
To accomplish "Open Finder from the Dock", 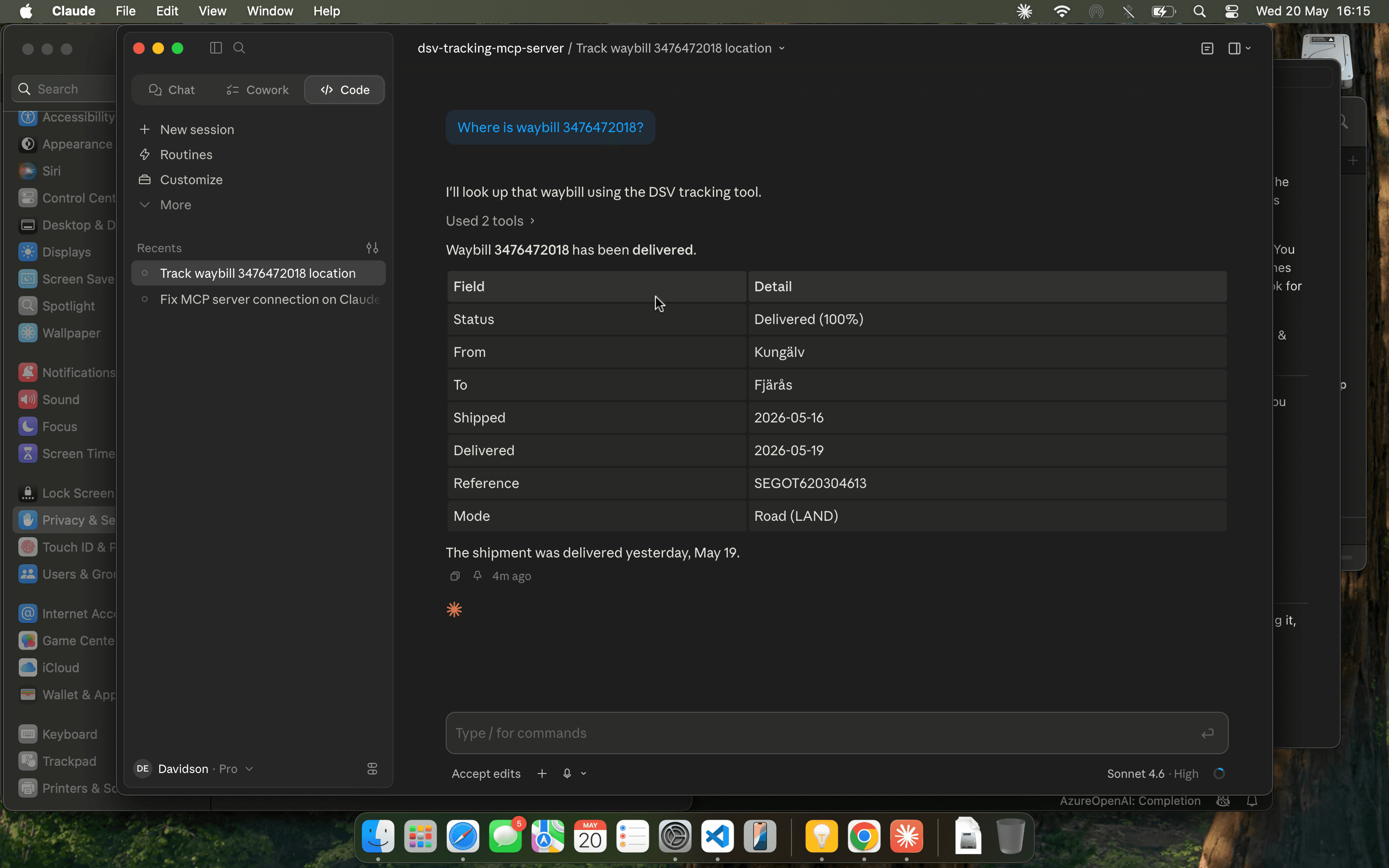I will click(378, 837).
